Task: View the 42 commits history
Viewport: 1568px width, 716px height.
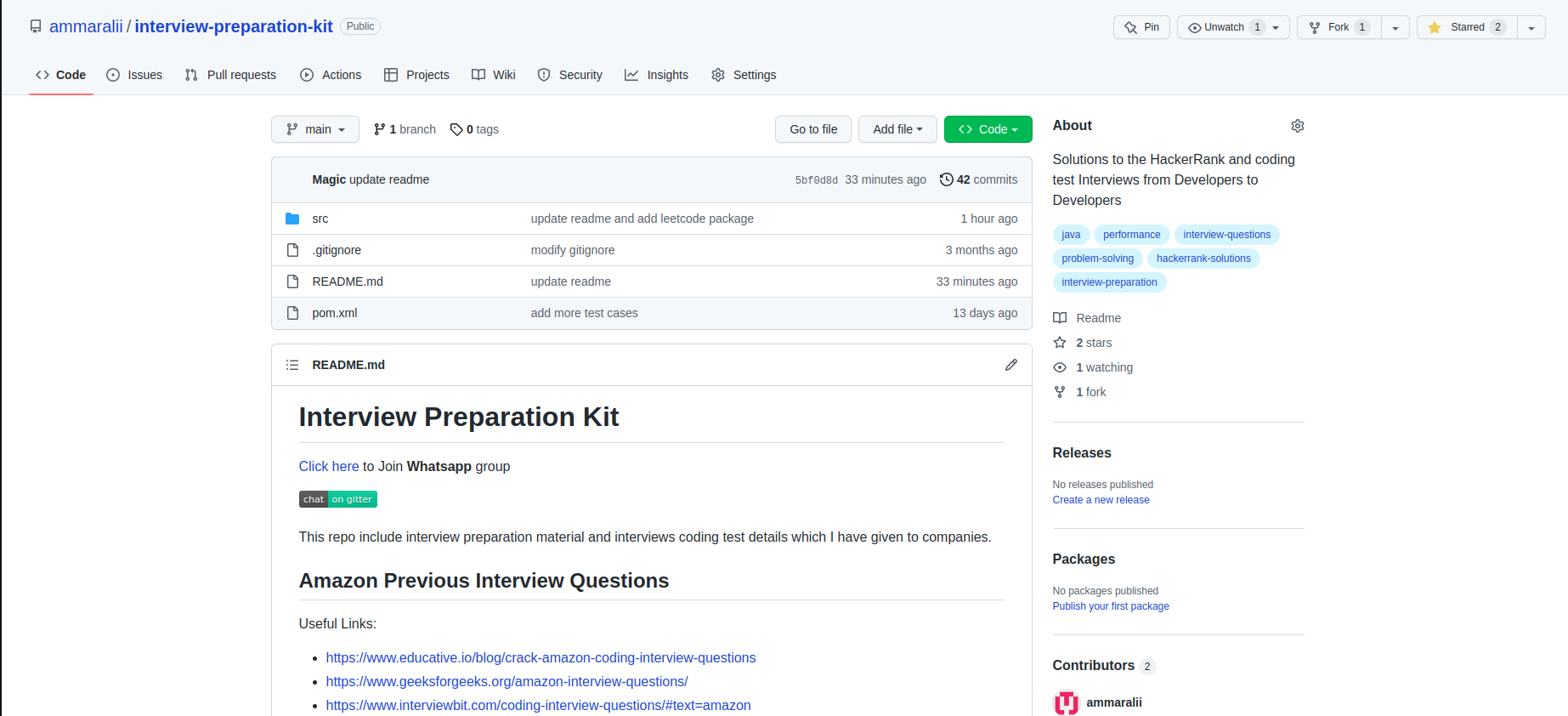Action: (978, 179)
